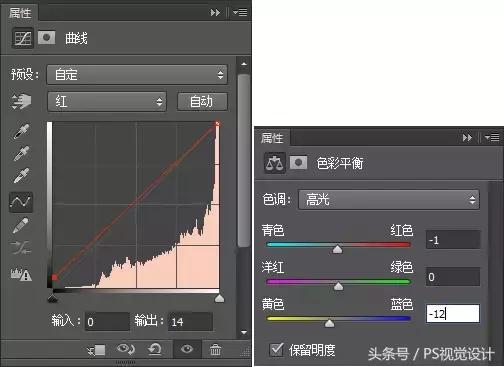Viewport: 504px width, 367px height.
Task: Select the 属性 tab in Curves panel
Action: click(x=20, y=13)
